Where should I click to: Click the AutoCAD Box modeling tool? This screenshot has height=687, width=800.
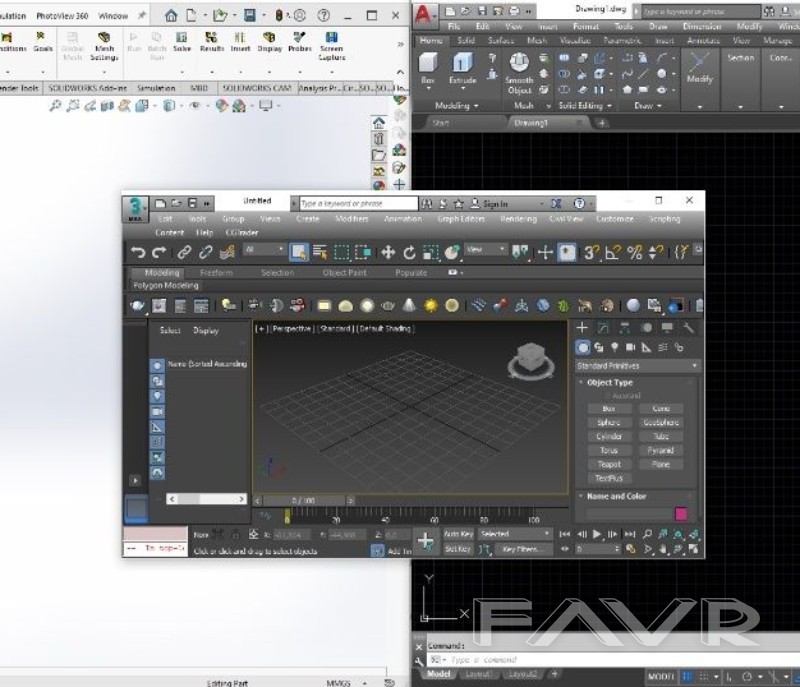(428, 66)
